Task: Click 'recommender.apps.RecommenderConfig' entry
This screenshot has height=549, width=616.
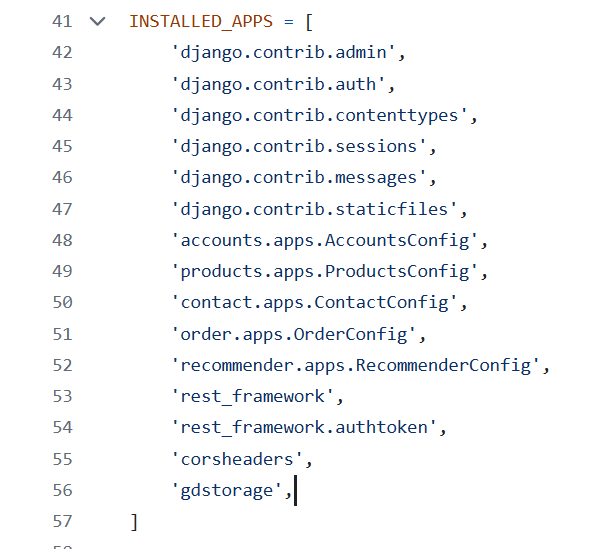Action: 356,365
